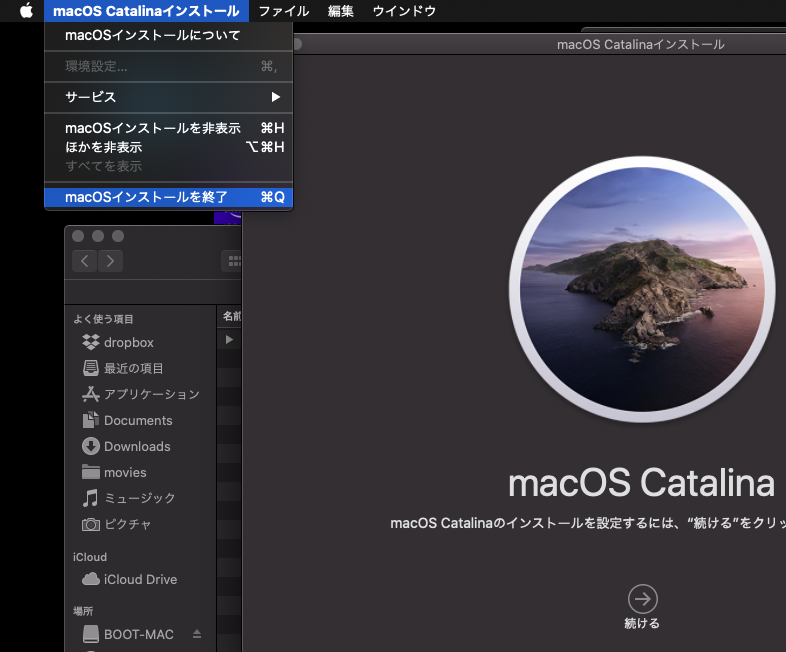The height and width of the screenshot is (652, 786).
Task: Select macOSインストールについて menu item
Action: (x=168, y=35)
